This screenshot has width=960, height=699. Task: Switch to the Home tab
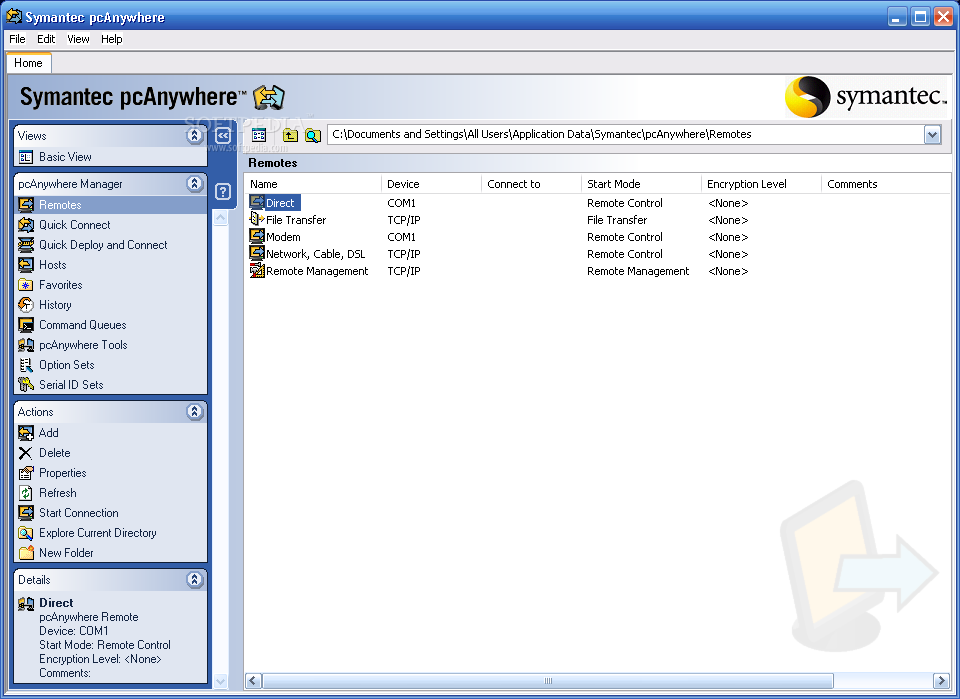[x=28, y=63]
